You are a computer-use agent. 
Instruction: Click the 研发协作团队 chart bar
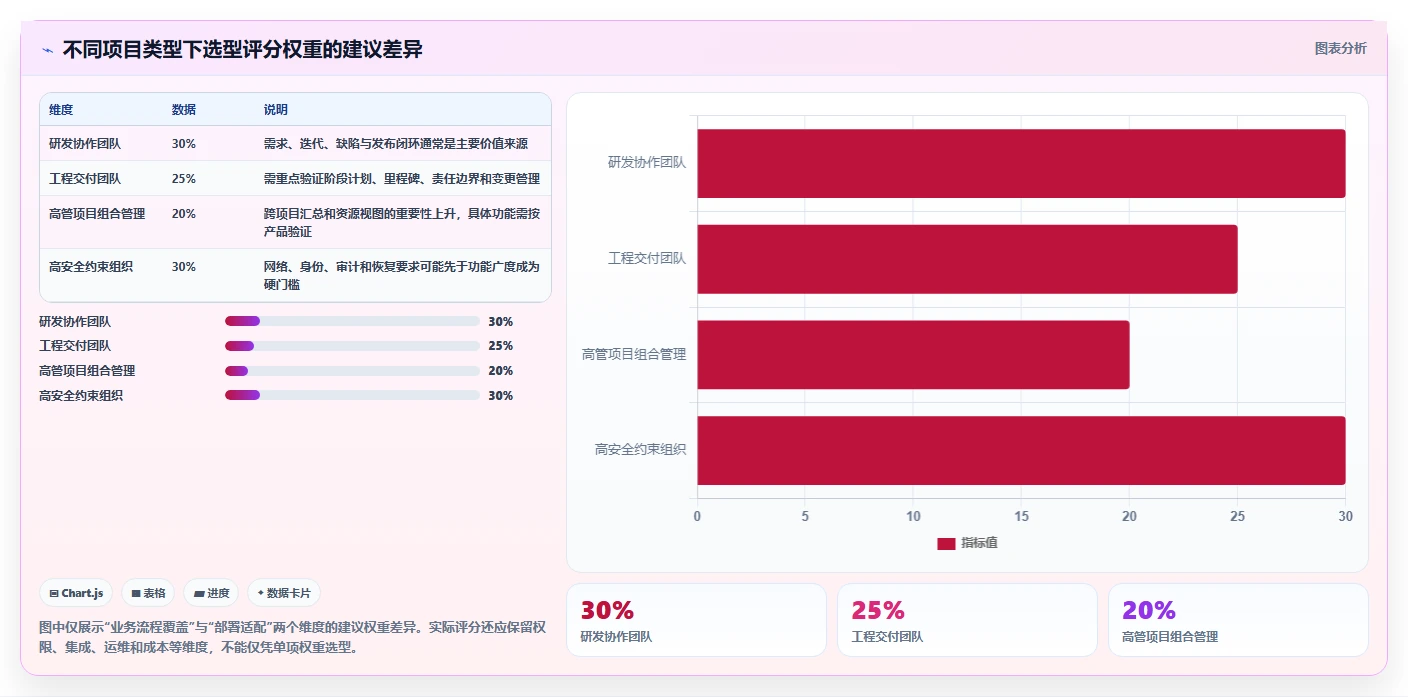[1021, 163]
